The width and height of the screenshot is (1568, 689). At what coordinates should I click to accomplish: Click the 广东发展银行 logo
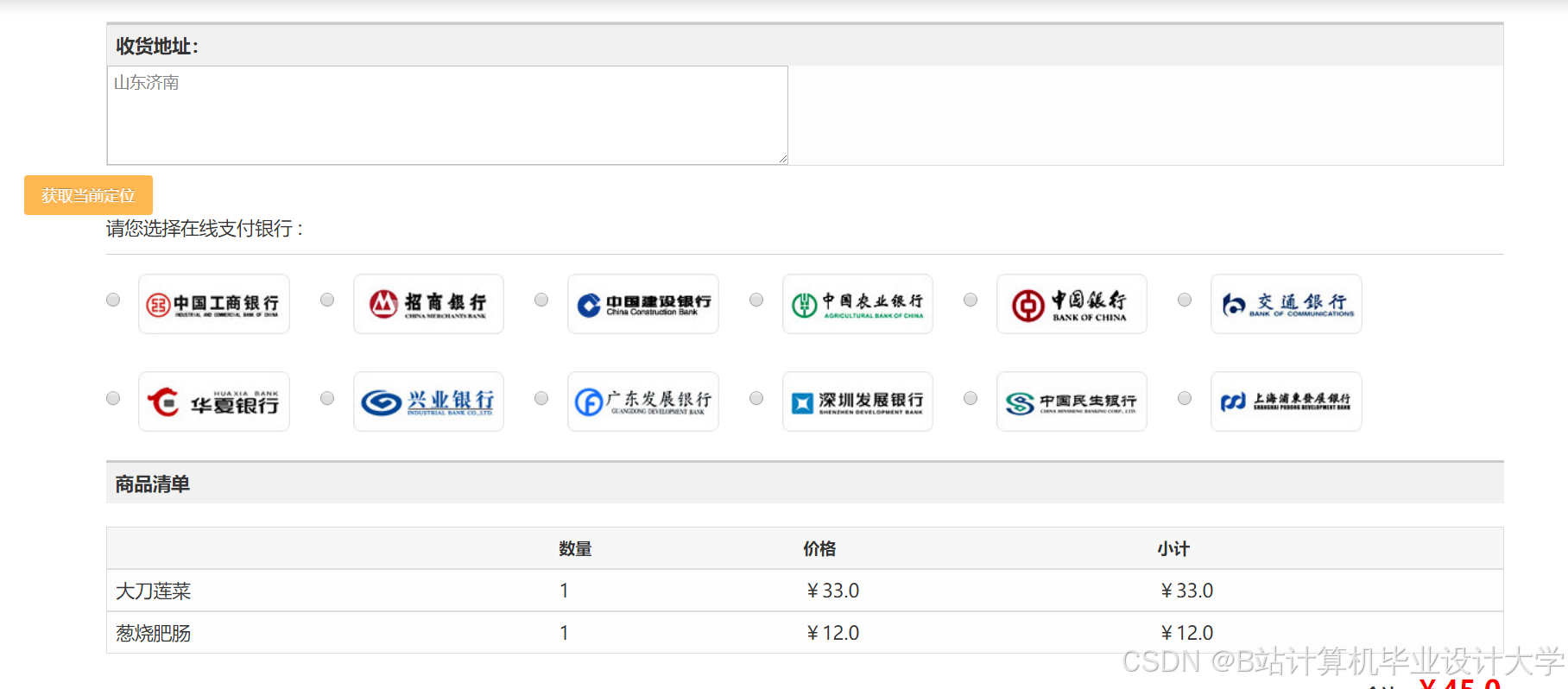[643, 401]
